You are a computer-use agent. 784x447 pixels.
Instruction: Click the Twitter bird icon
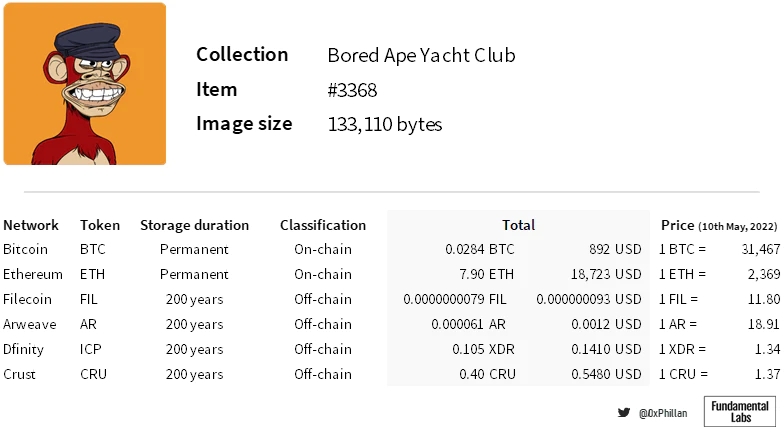[x=624, y=412]
